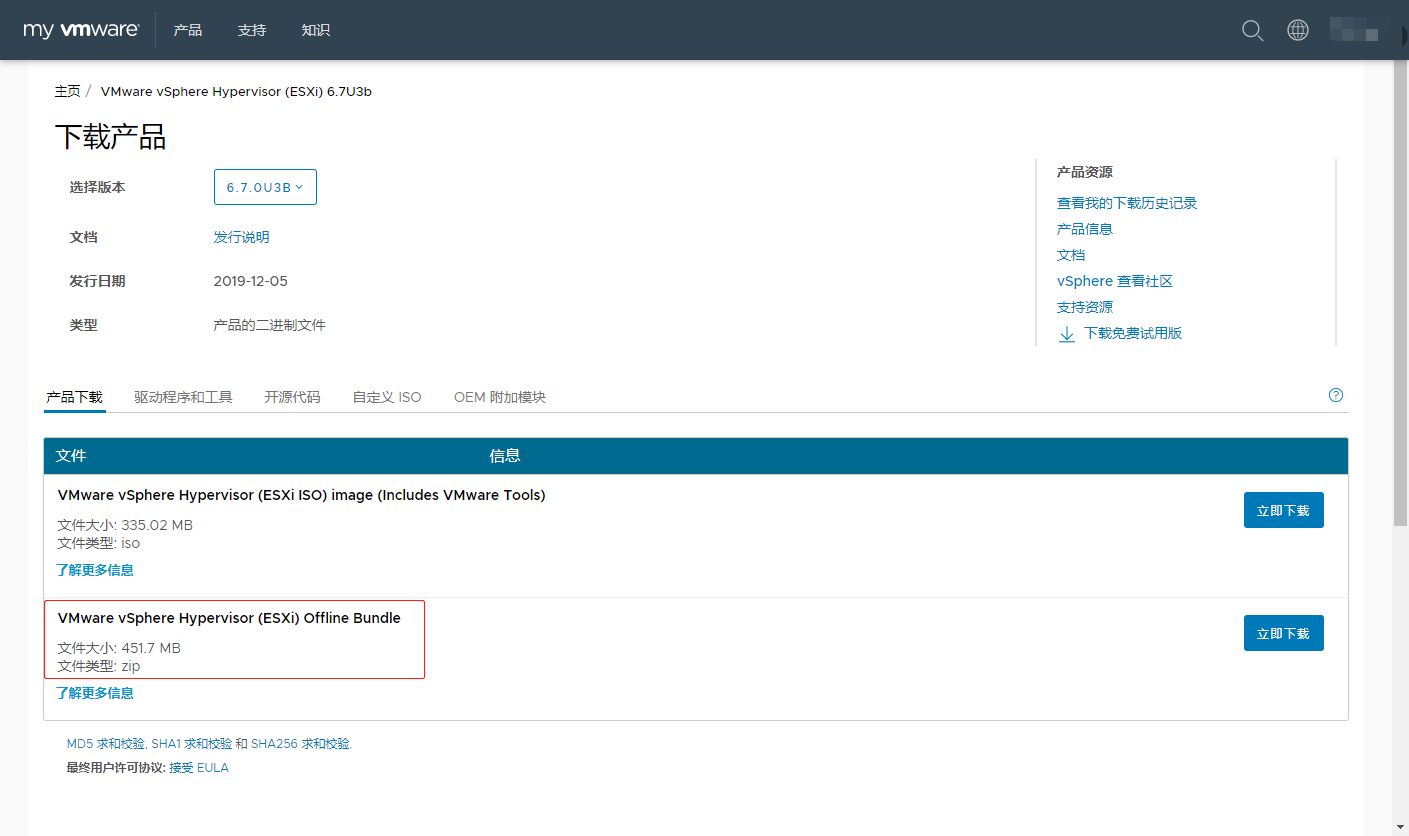Open the 发行说明 documentation link

pyautogui.click(x=242, y=237)
